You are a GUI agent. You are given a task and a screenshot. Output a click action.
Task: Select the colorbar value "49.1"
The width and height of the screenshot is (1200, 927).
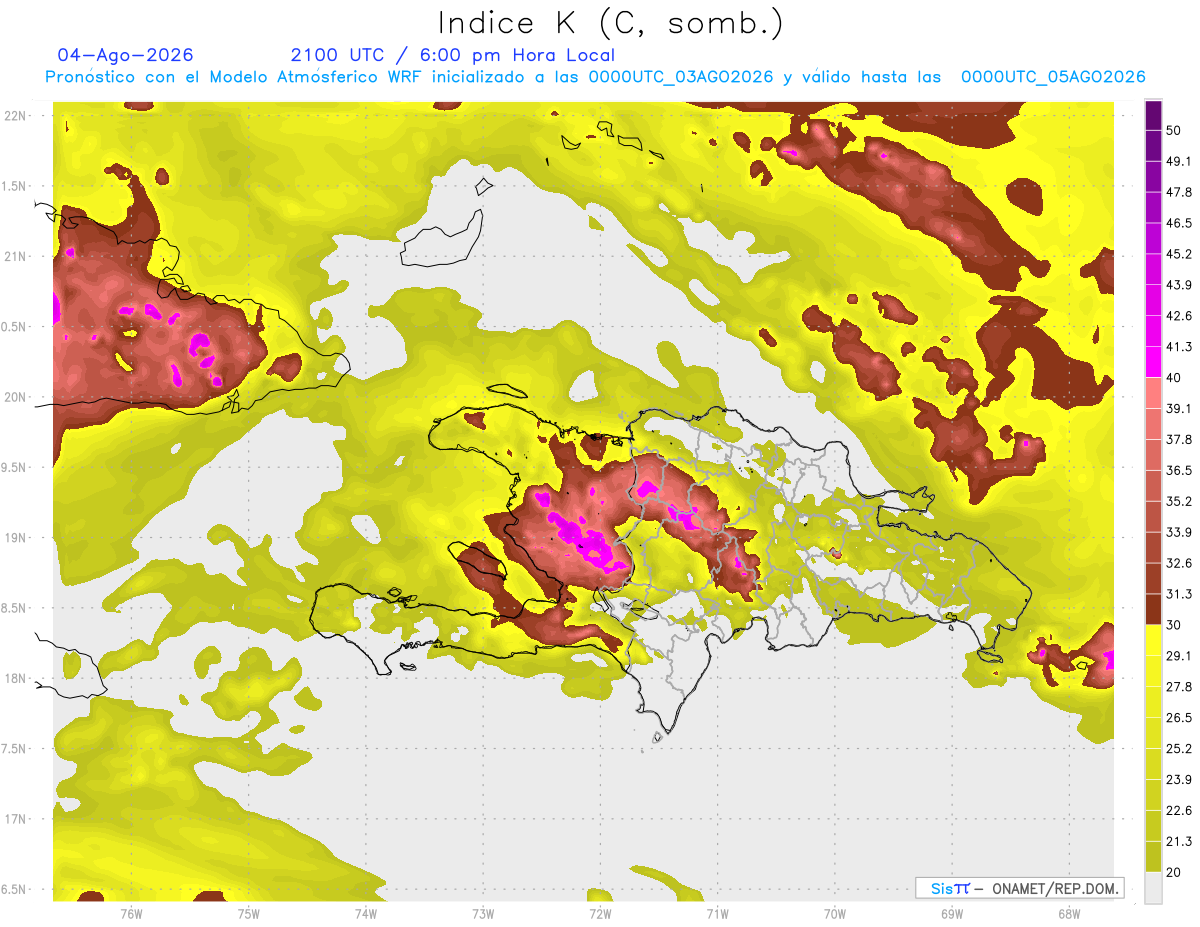[x=1178, y=161]
